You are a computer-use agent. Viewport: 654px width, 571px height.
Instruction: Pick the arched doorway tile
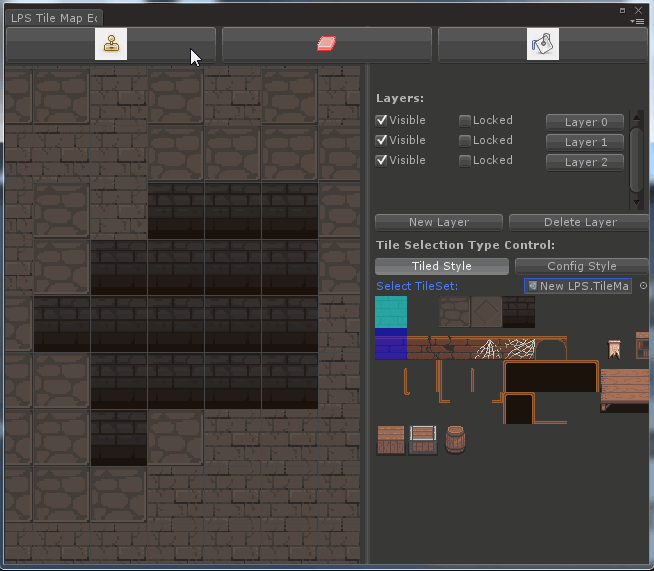point(551,349)
